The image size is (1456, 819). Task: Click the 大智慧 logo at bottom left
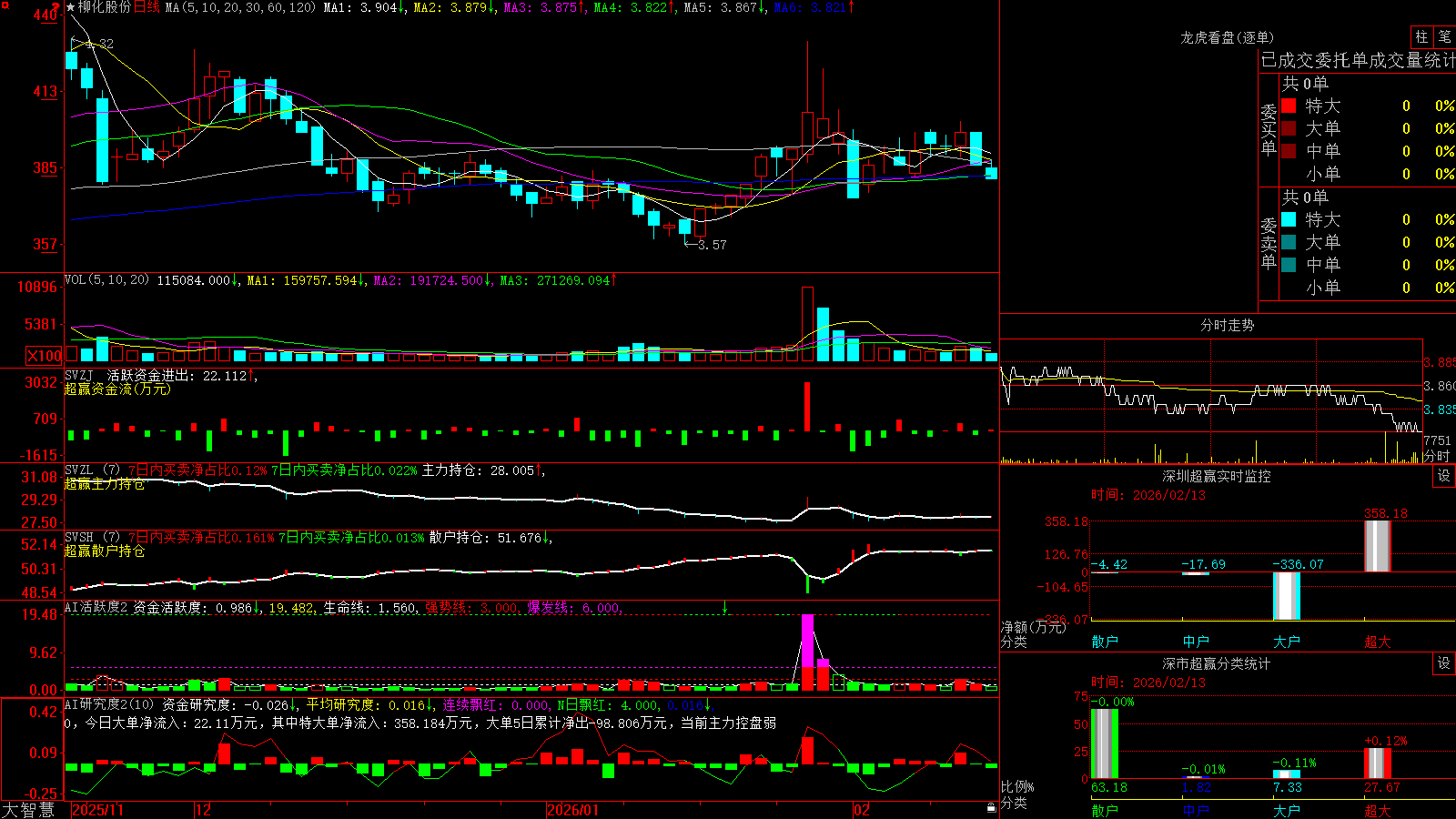(29, 809)
